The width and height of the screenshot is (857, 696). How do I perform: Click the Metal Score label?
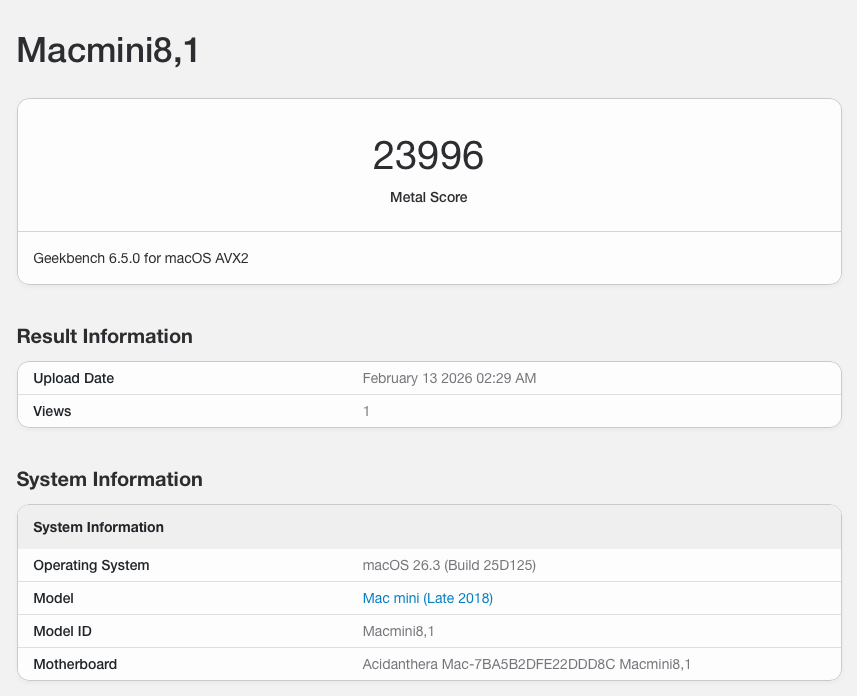point(428,197)
